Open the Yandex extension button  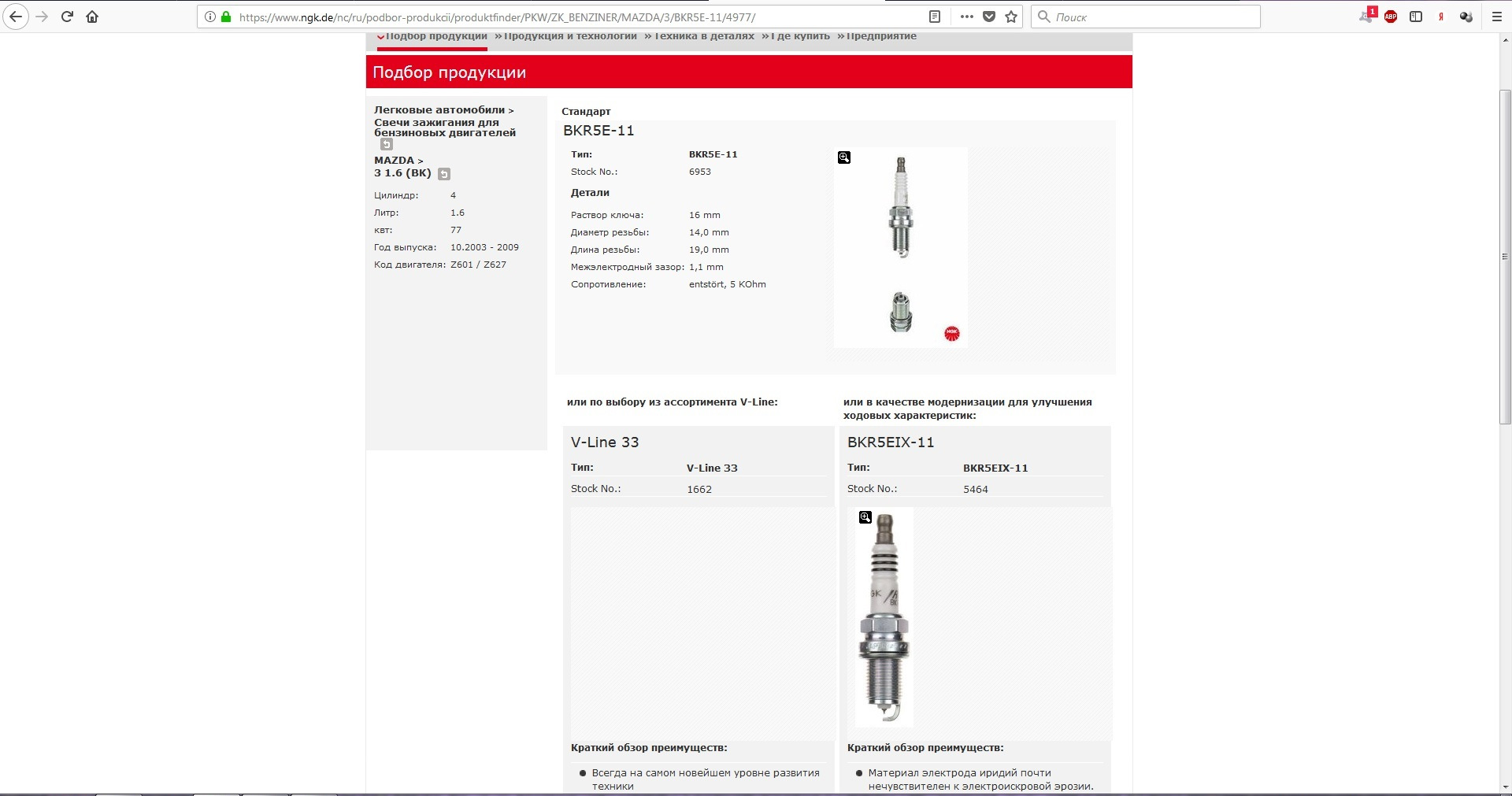(x=1441, y=17)
